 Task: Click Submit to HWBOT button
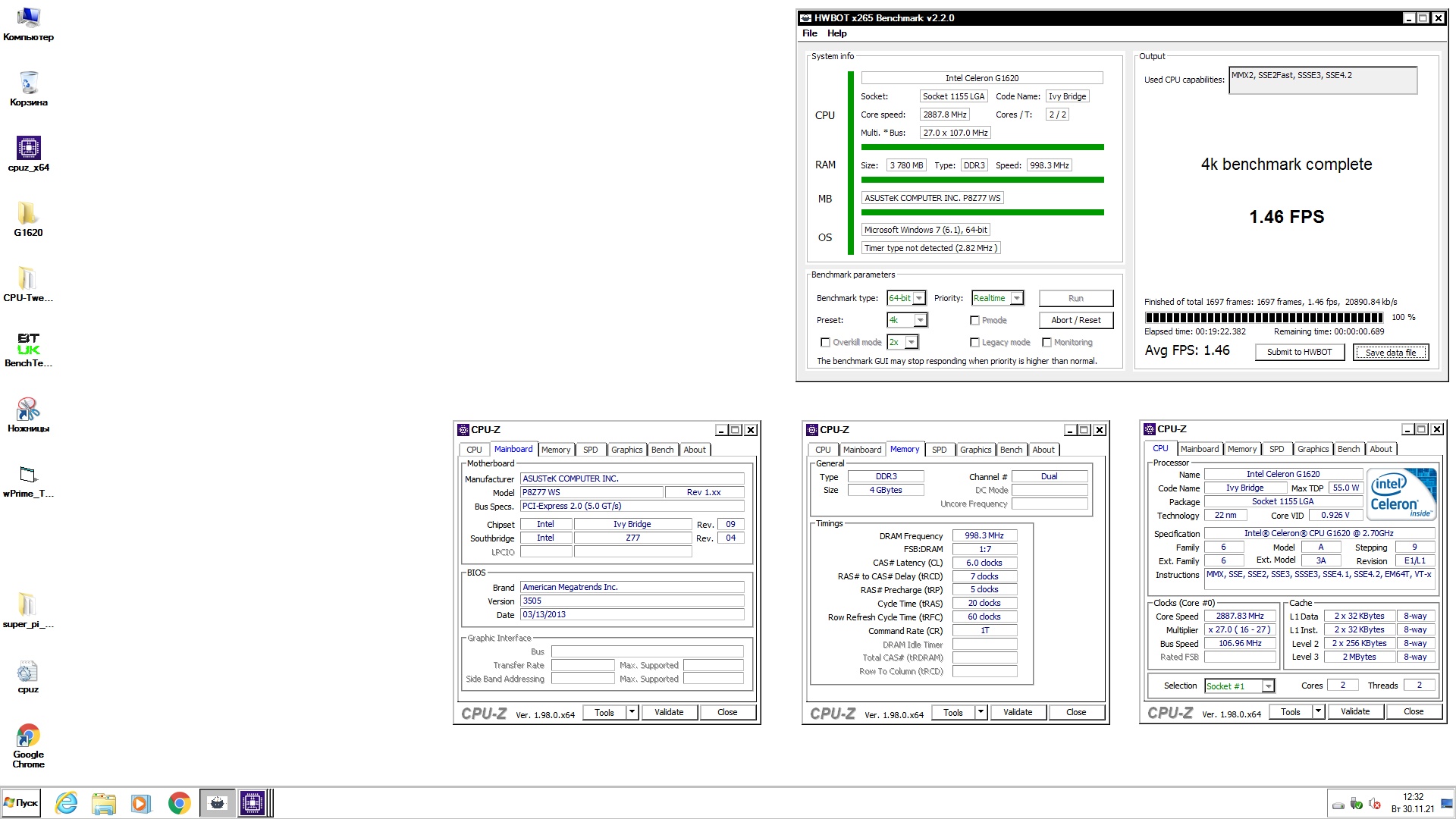point(1299,352)
